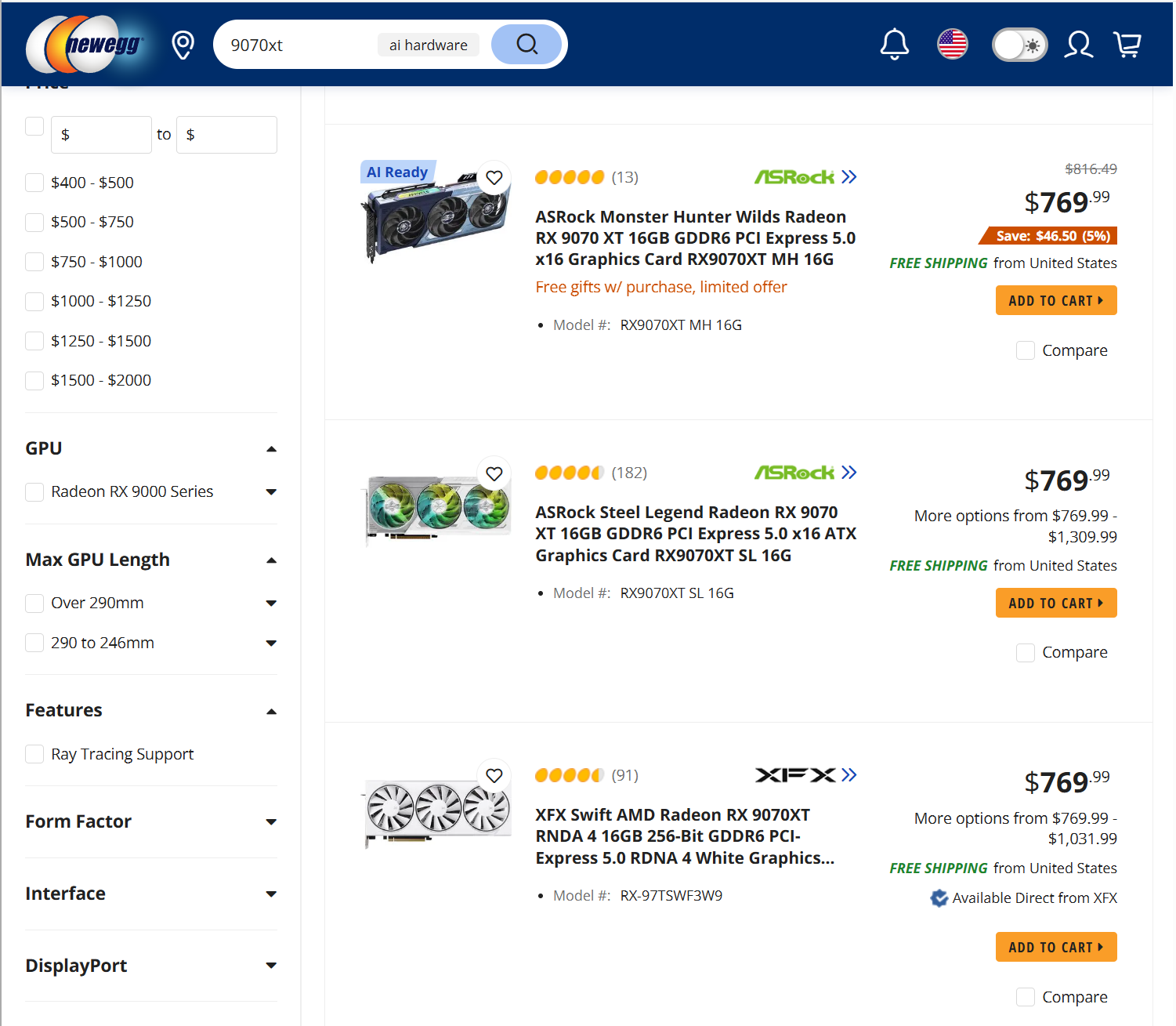
Task: Select 290 to 246mm length checkbox
Action: [x=34, y=643]
